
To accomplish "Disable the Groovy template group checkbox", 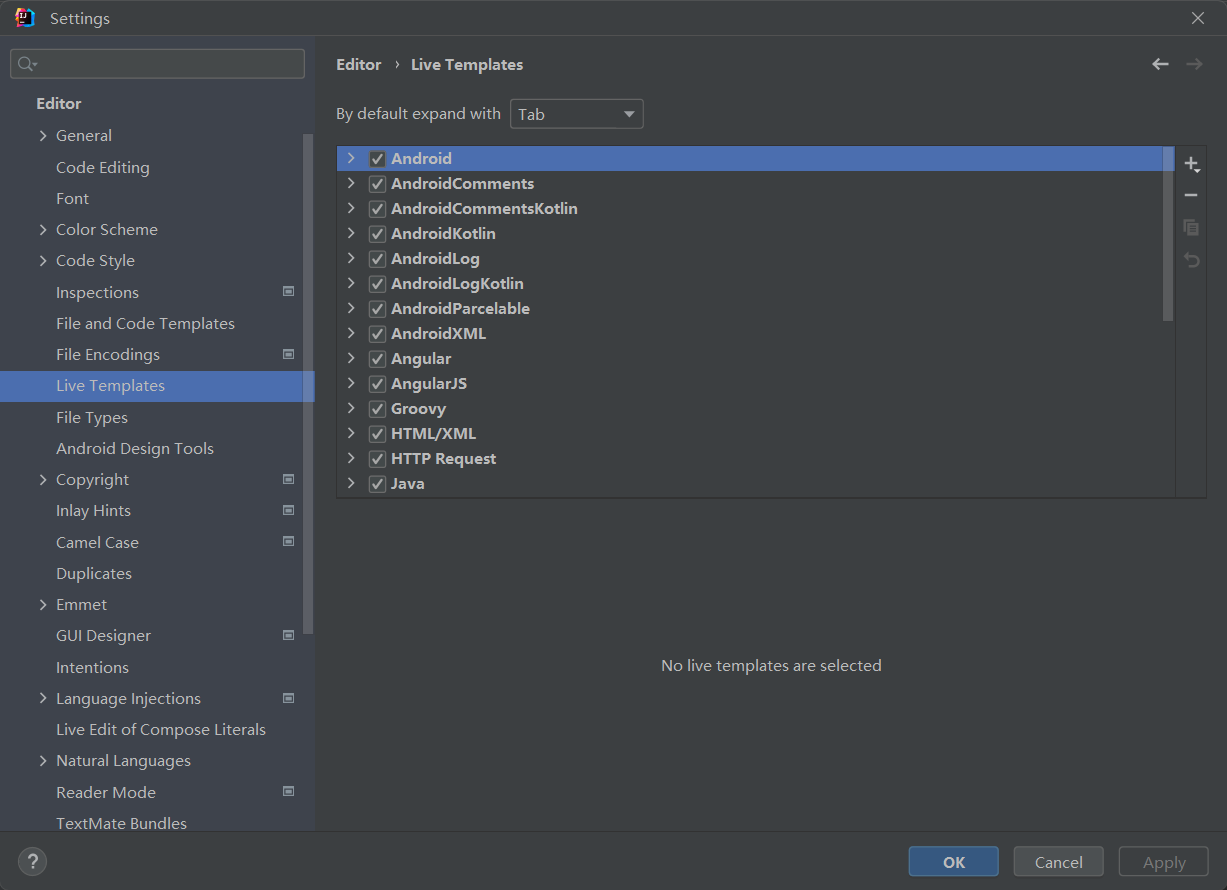I will tap(377, 409).
